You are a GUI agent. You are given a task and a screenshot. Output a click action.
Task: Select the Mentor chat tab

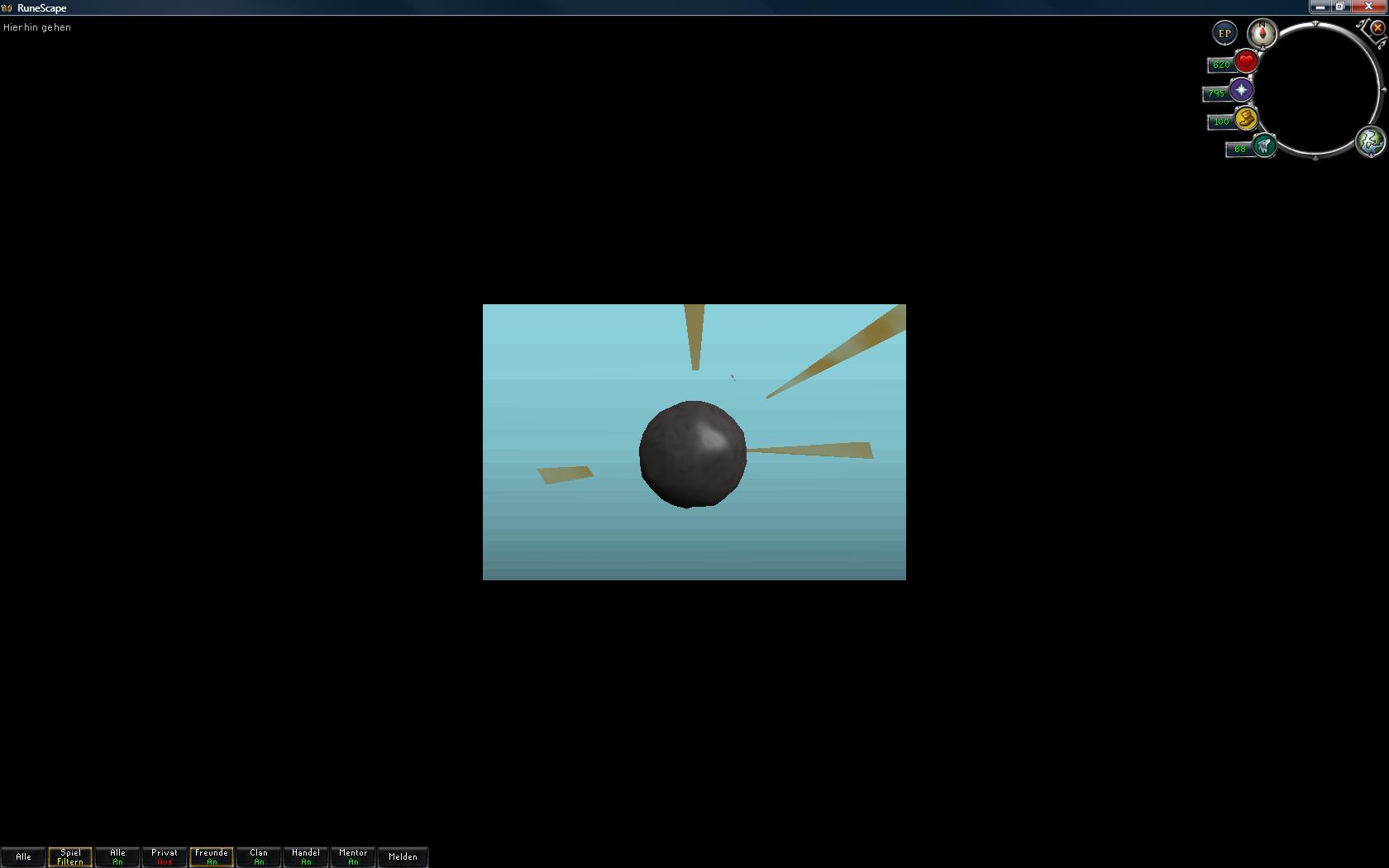click(x=353, y=857)
